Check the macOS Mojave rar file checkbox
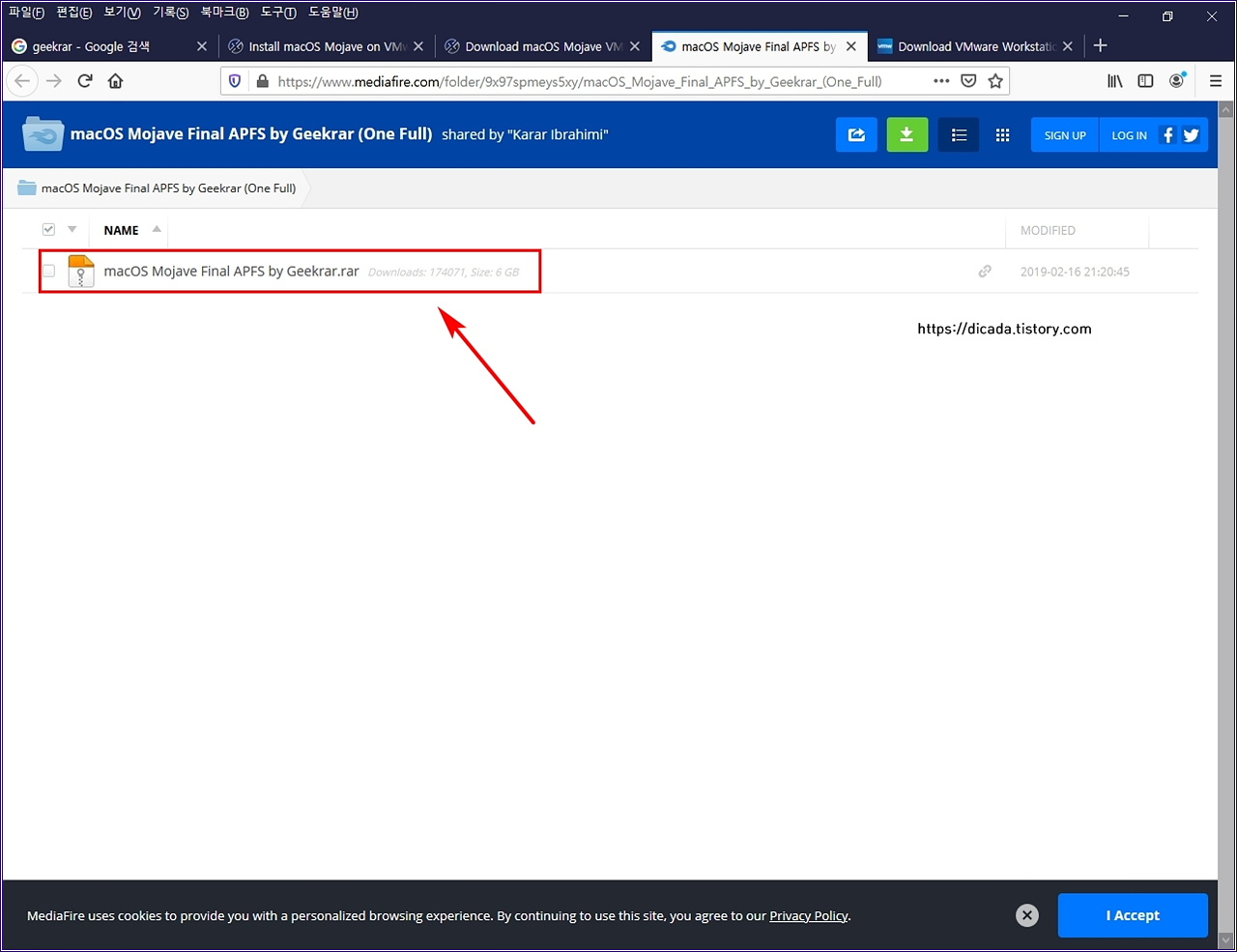 click(48, 272)
